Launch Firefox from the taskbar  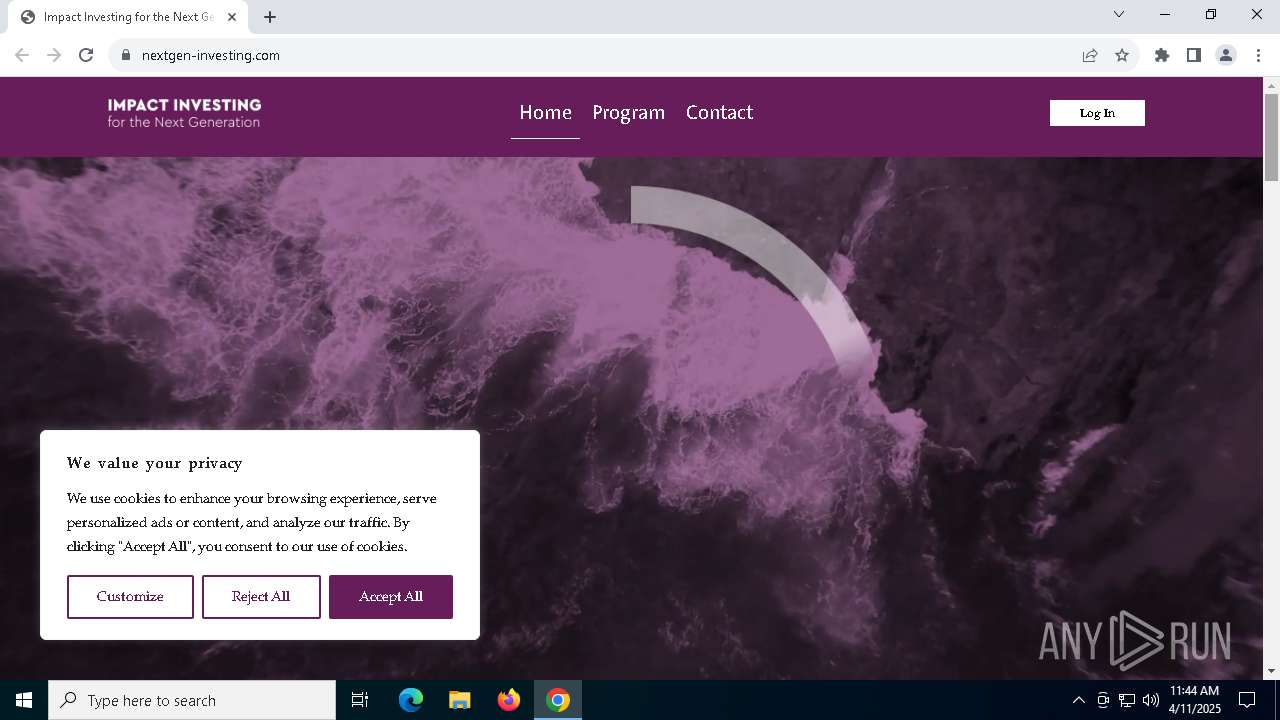click(x=509, y=700)
